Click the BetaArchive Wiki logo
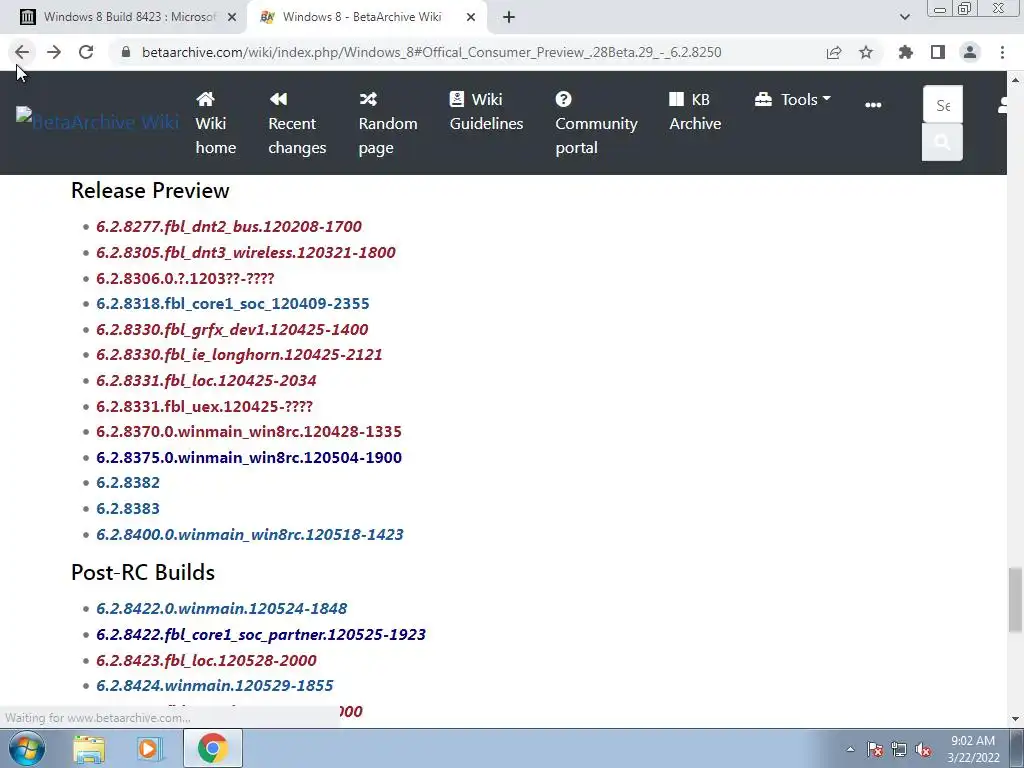 [x=97, y=120]
